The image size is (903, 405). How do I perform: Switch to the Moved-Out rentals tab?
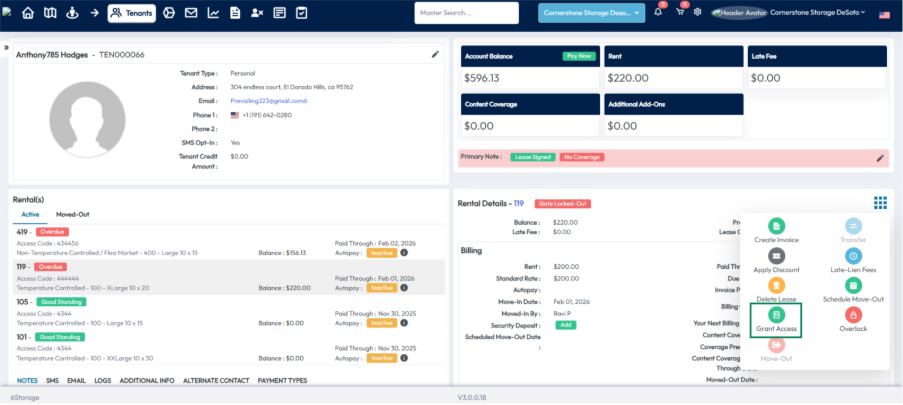[72, 214]
